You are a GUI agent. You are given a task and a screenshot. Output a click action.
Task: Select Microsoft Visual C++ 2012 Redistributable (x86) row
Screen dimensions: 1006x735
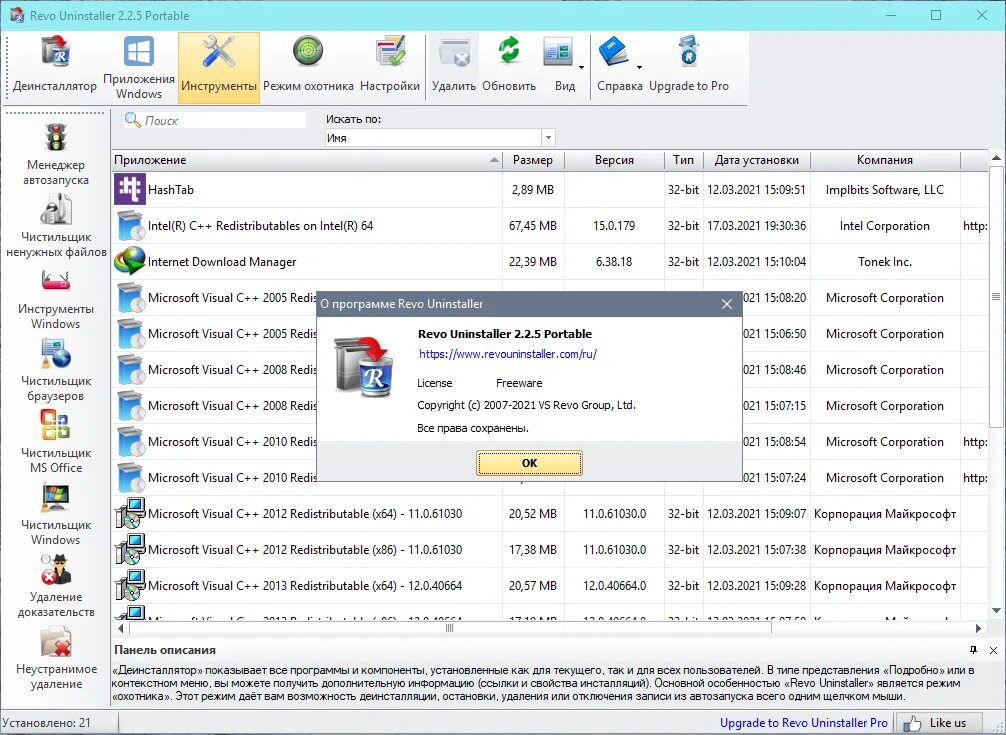click(x=550, y=550)
